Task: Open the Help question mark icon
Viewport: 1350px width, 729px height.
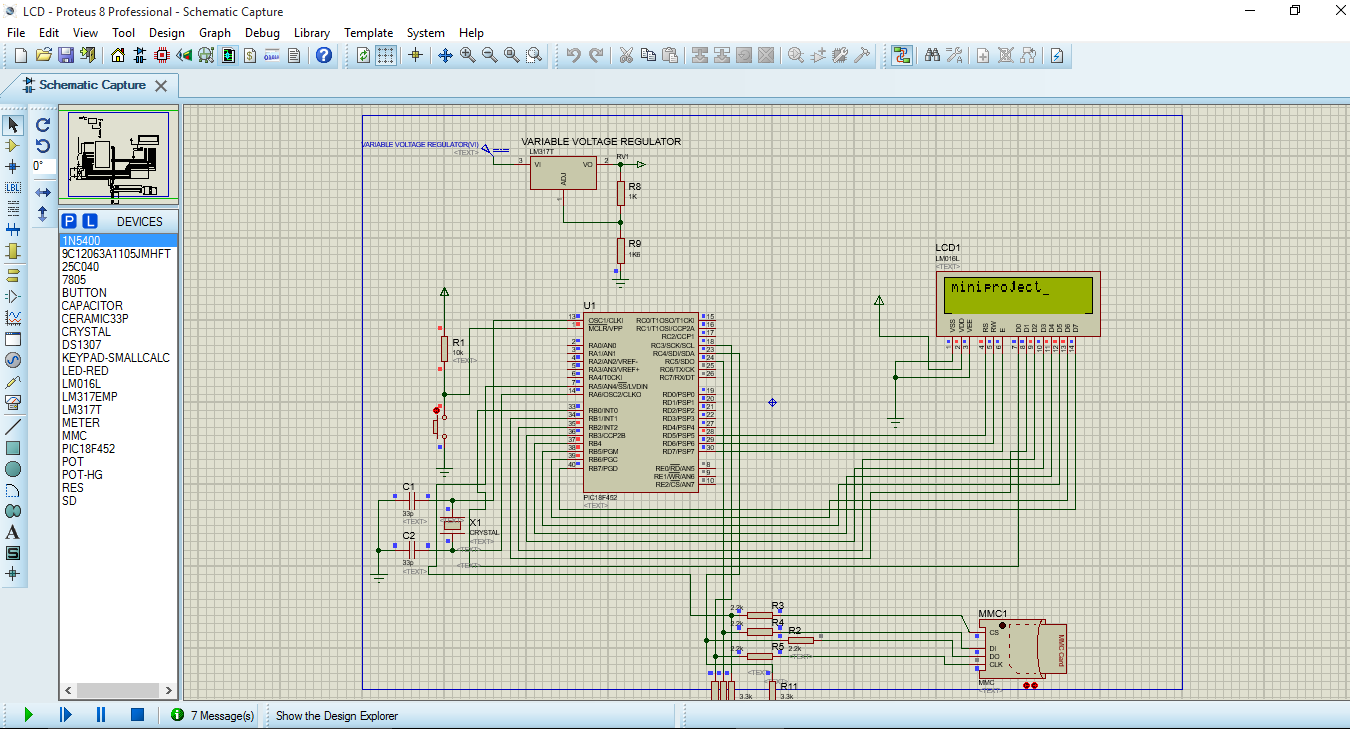Action: click(x=324, y=55)
